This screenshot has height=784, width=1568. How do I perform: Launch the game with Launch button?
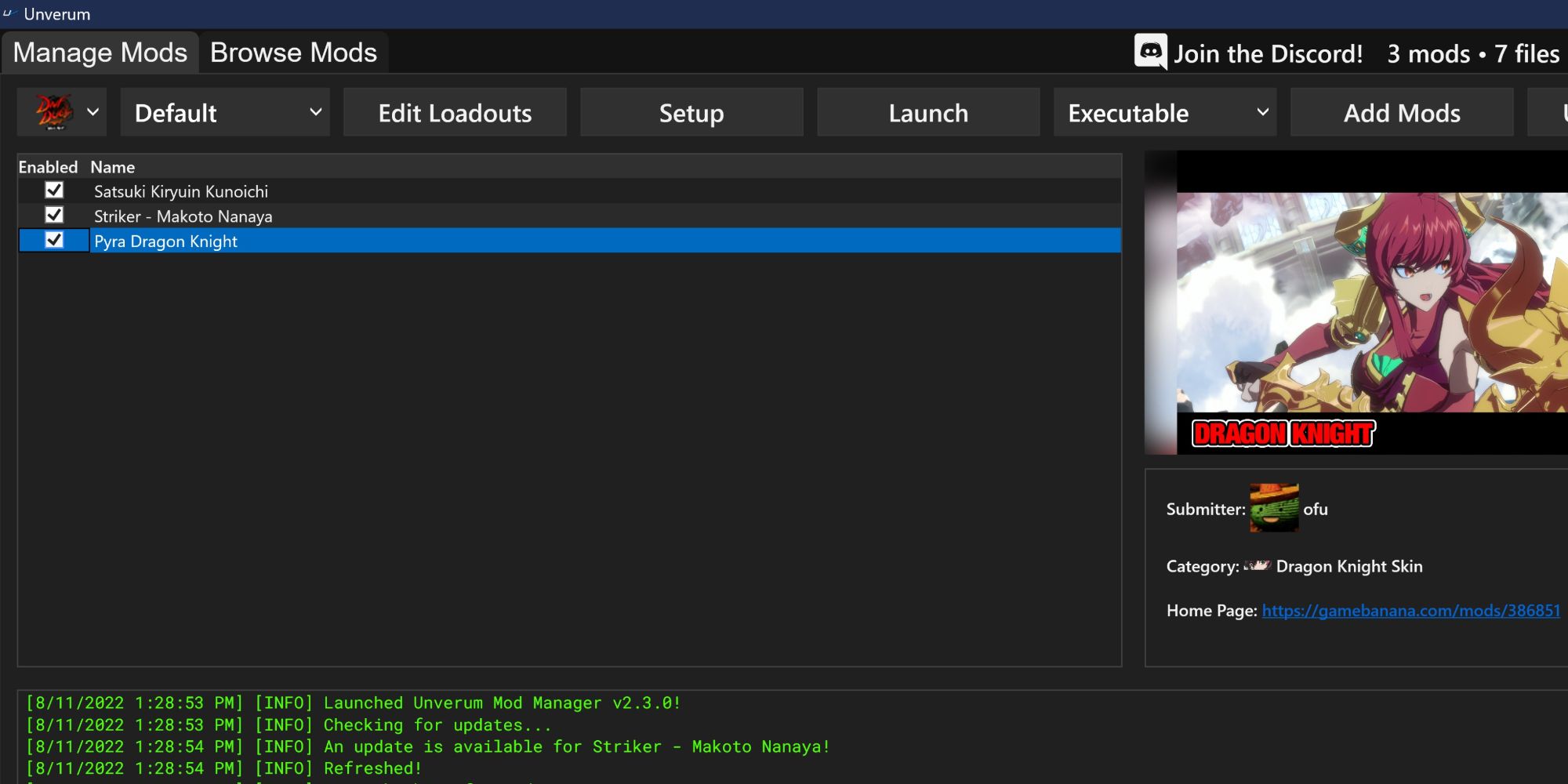coord(928,112)
